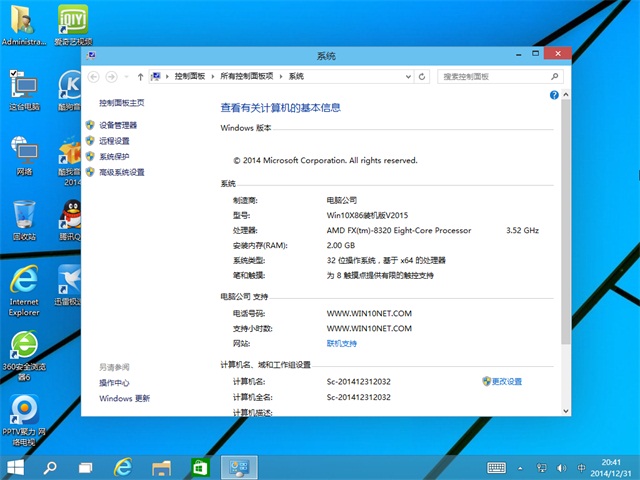Open Task View on the taskbar
This screenshot has width=640, height=480.
pos(86,467)
